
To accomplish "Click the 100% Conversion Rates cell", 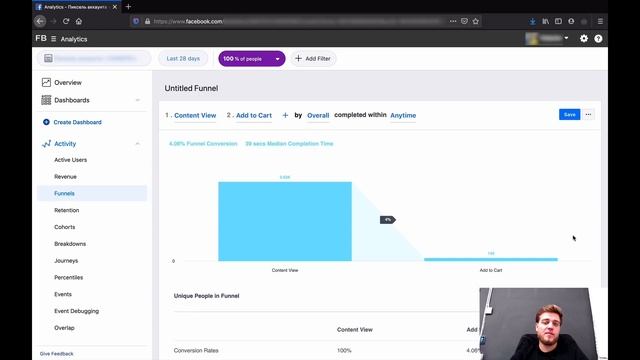I will (x=344, y=351).
